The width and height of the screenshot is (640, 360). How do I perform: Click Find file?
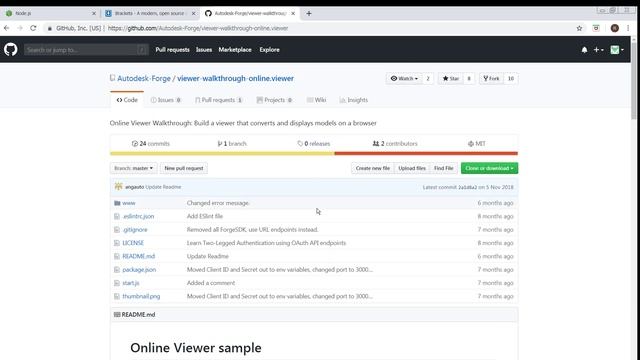(x=444, y=168)
